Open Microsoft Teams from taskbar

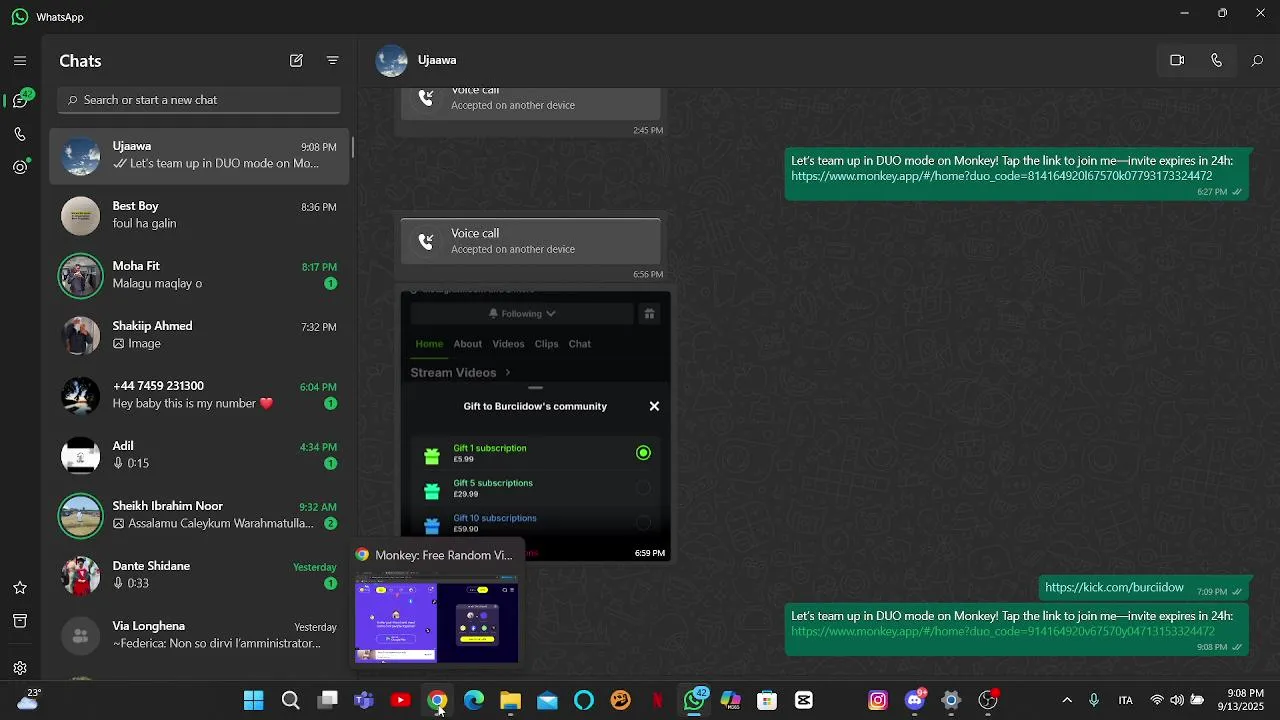(x=364, y=700)
